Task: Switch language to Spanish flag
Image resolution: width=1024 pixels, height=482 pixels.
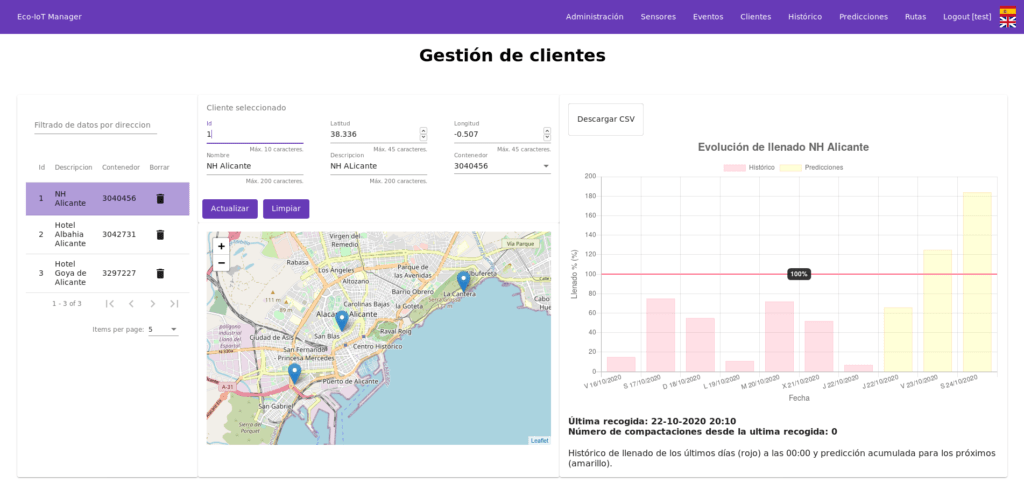Action: pyautogui.click(x=1008, y=11)
